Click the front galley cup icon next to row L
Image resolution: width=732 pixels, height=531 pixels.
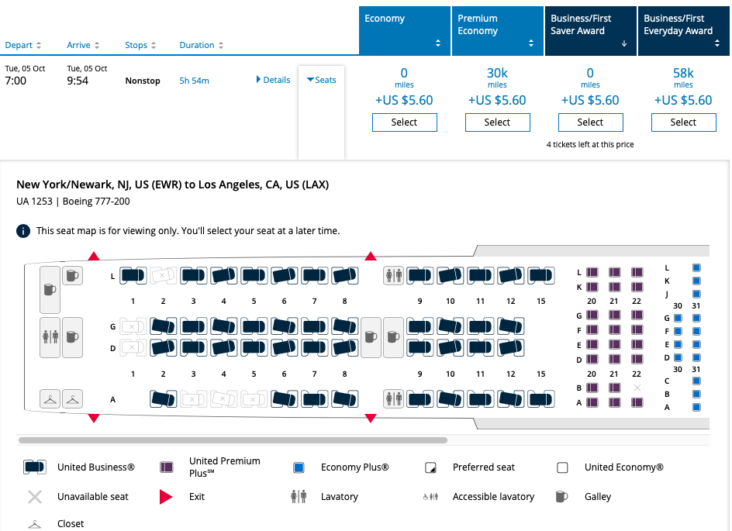click(x=72, y=276)
